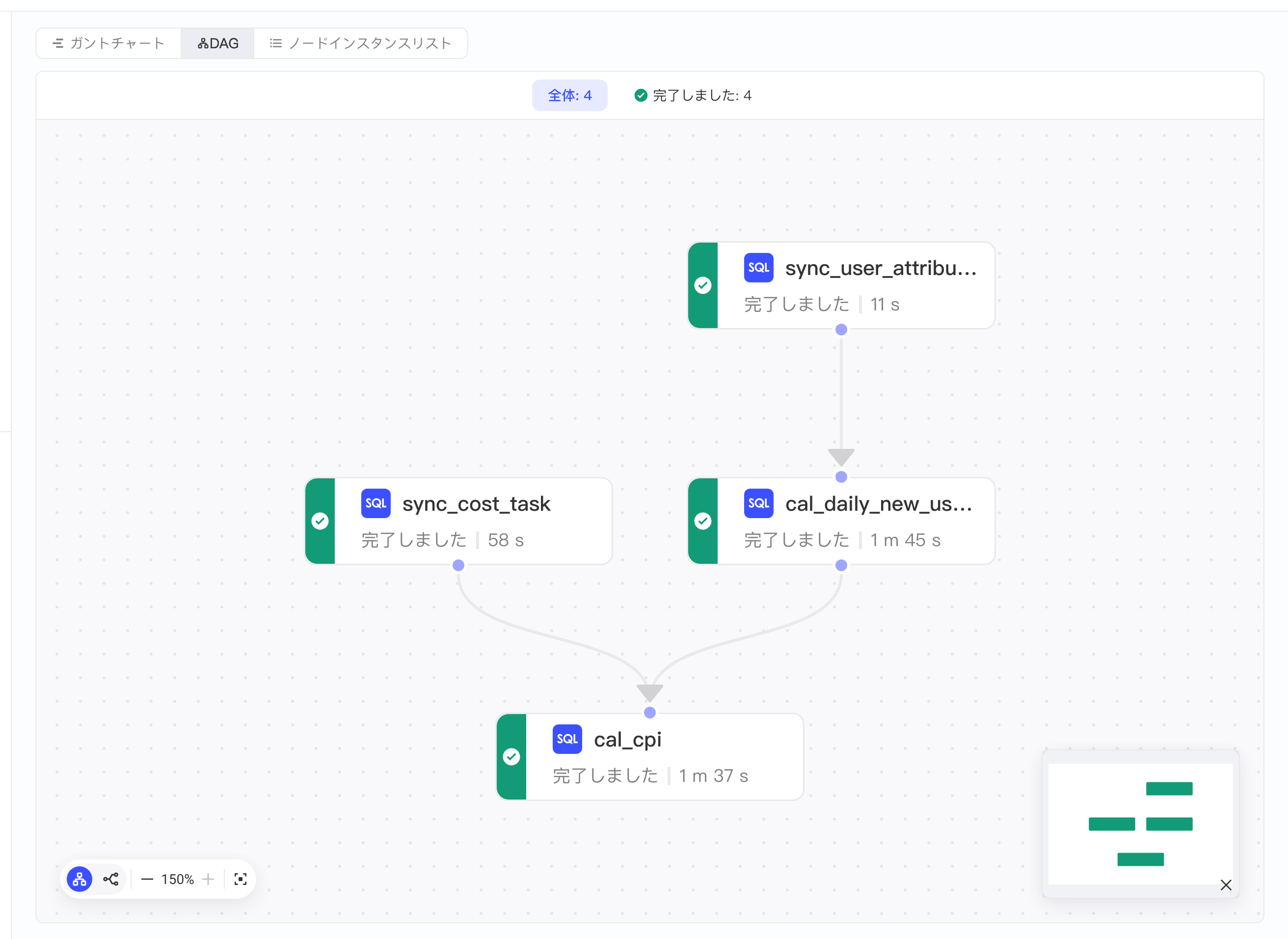Click the 150% zoom level indicator

point(177,879)
